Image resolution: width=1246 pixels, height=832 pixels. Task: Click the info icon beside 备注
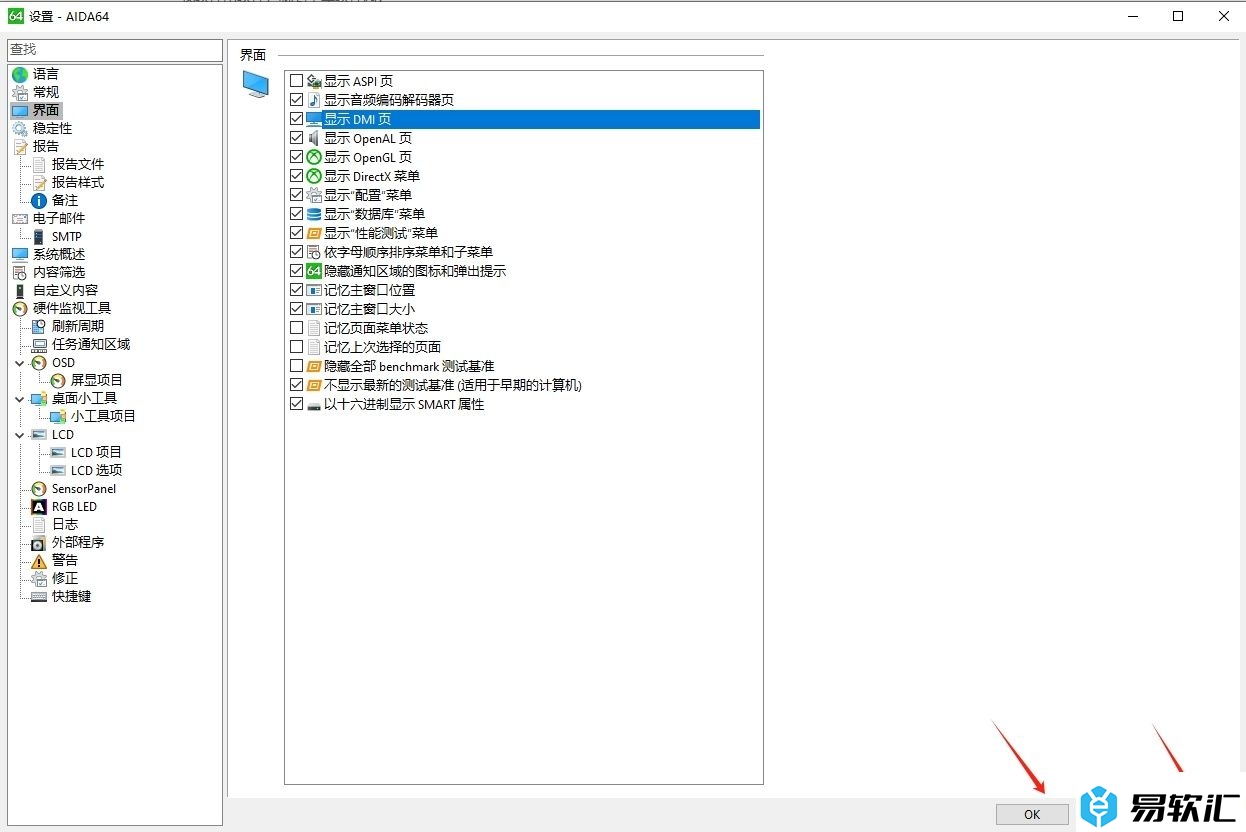tap(39, 200)
